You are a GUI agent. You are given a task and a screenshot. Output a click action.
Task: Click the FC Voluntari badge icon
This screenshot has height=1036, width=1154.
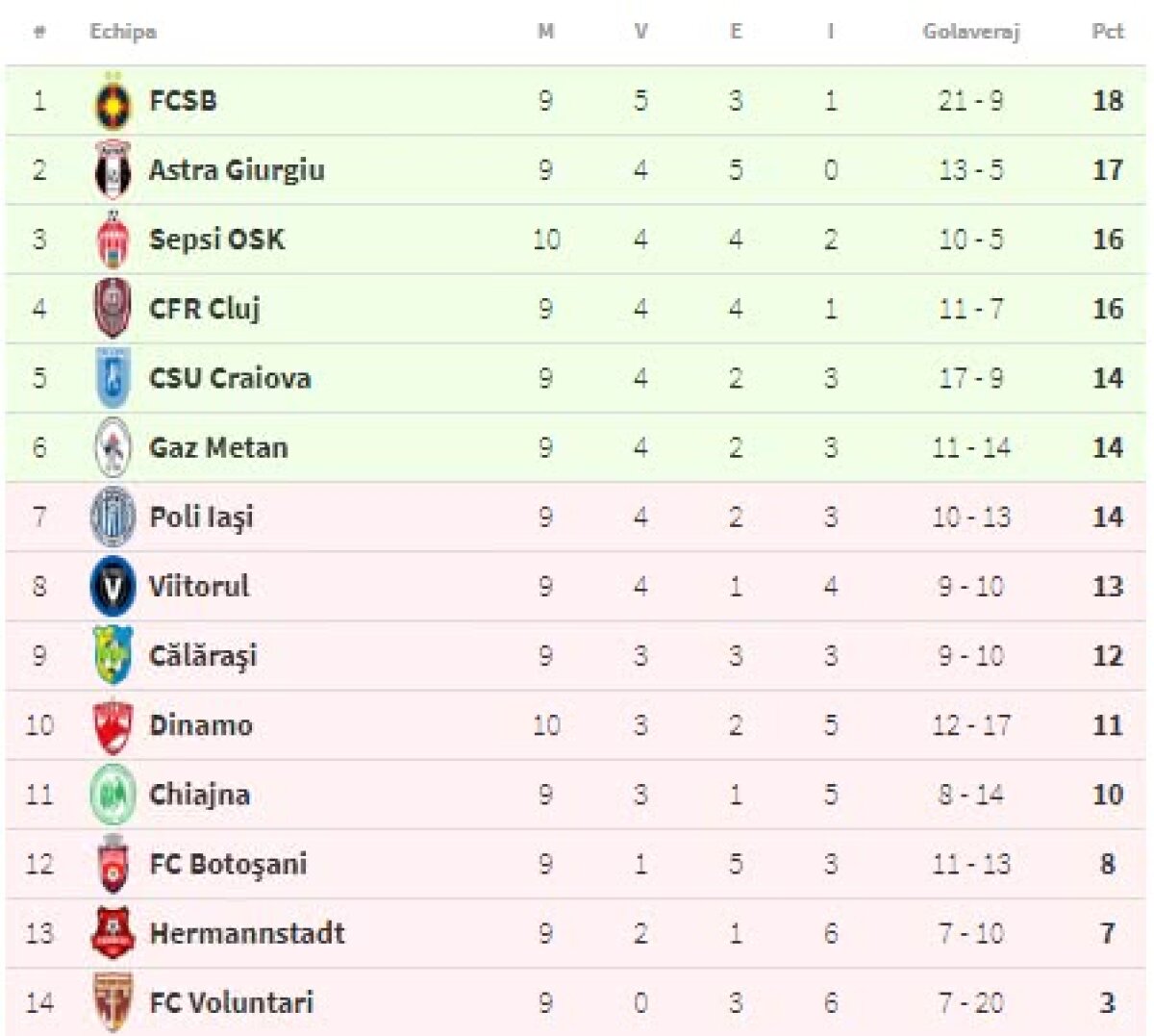(113, 1002)
